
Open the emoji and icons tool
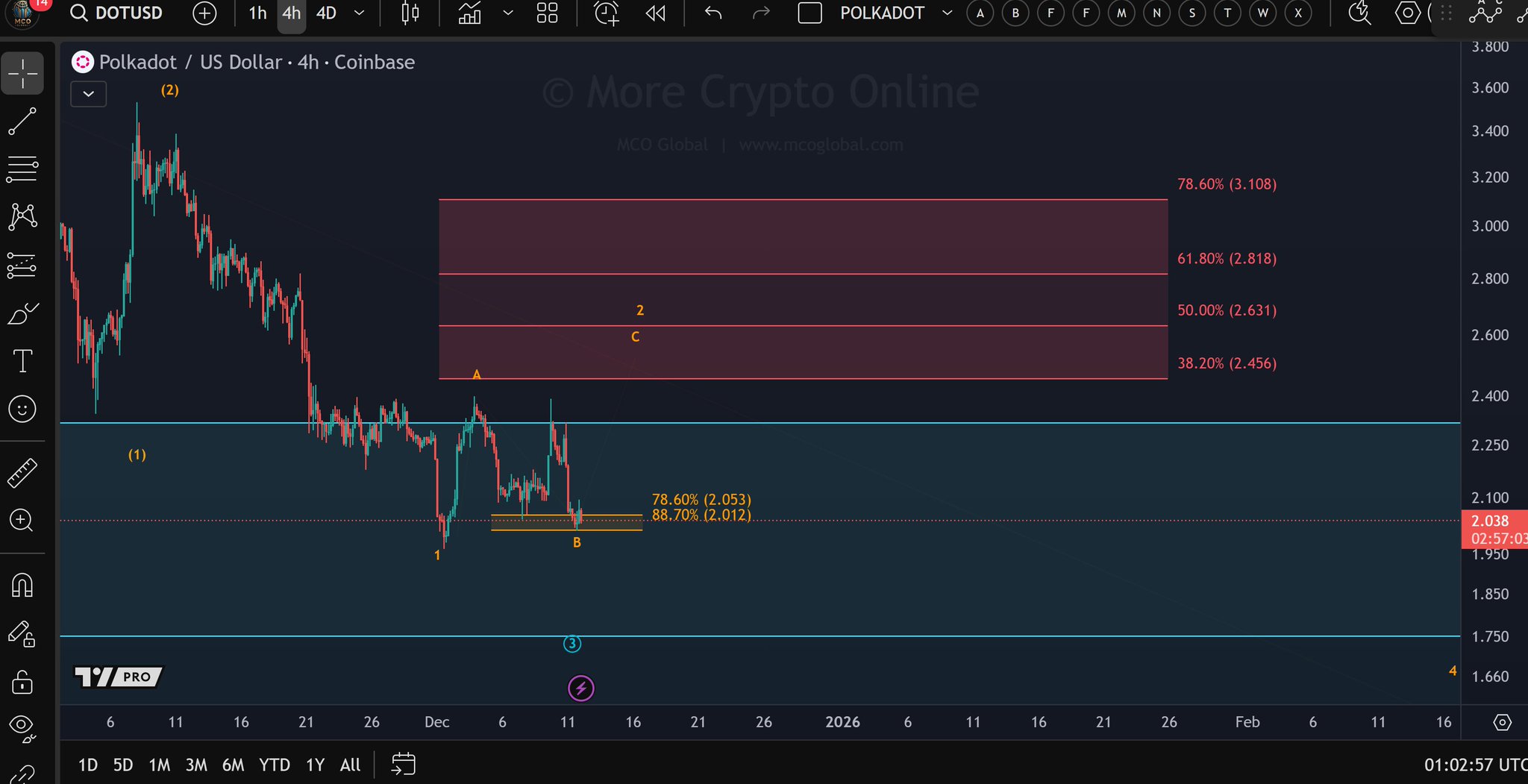22,409
